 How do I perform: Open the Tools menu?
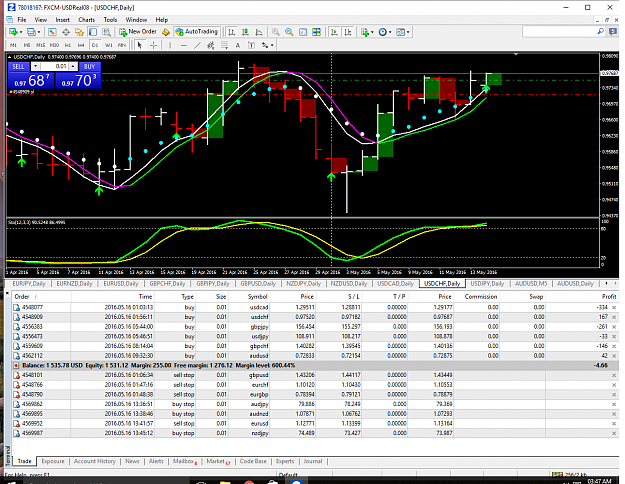coord(110,20)
